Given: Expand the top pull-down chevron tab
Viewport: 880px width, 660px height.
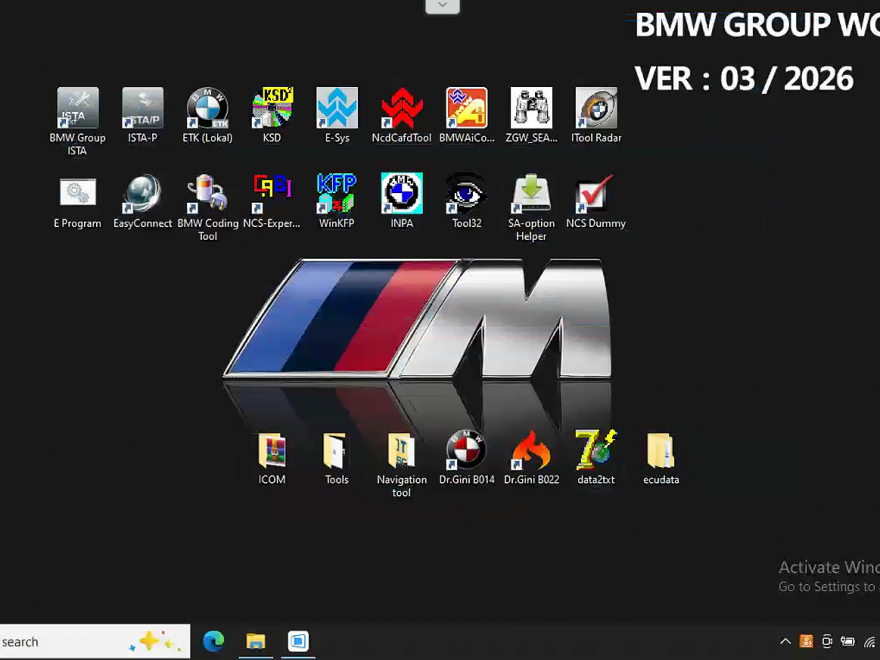Looking at the screenshot, I should [x=442, y=6].
